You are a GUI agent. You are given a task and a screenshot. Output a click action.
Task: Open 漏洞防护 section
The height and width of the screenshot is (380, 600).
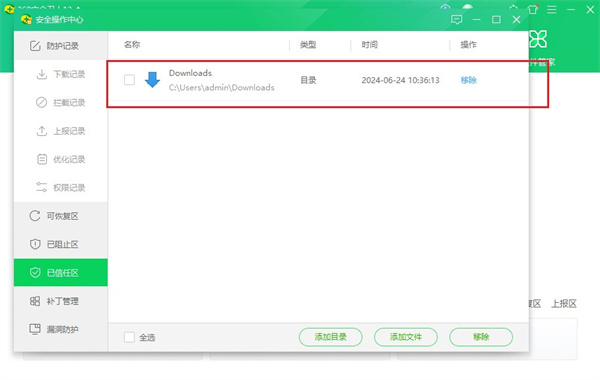[x=60, y=329]
